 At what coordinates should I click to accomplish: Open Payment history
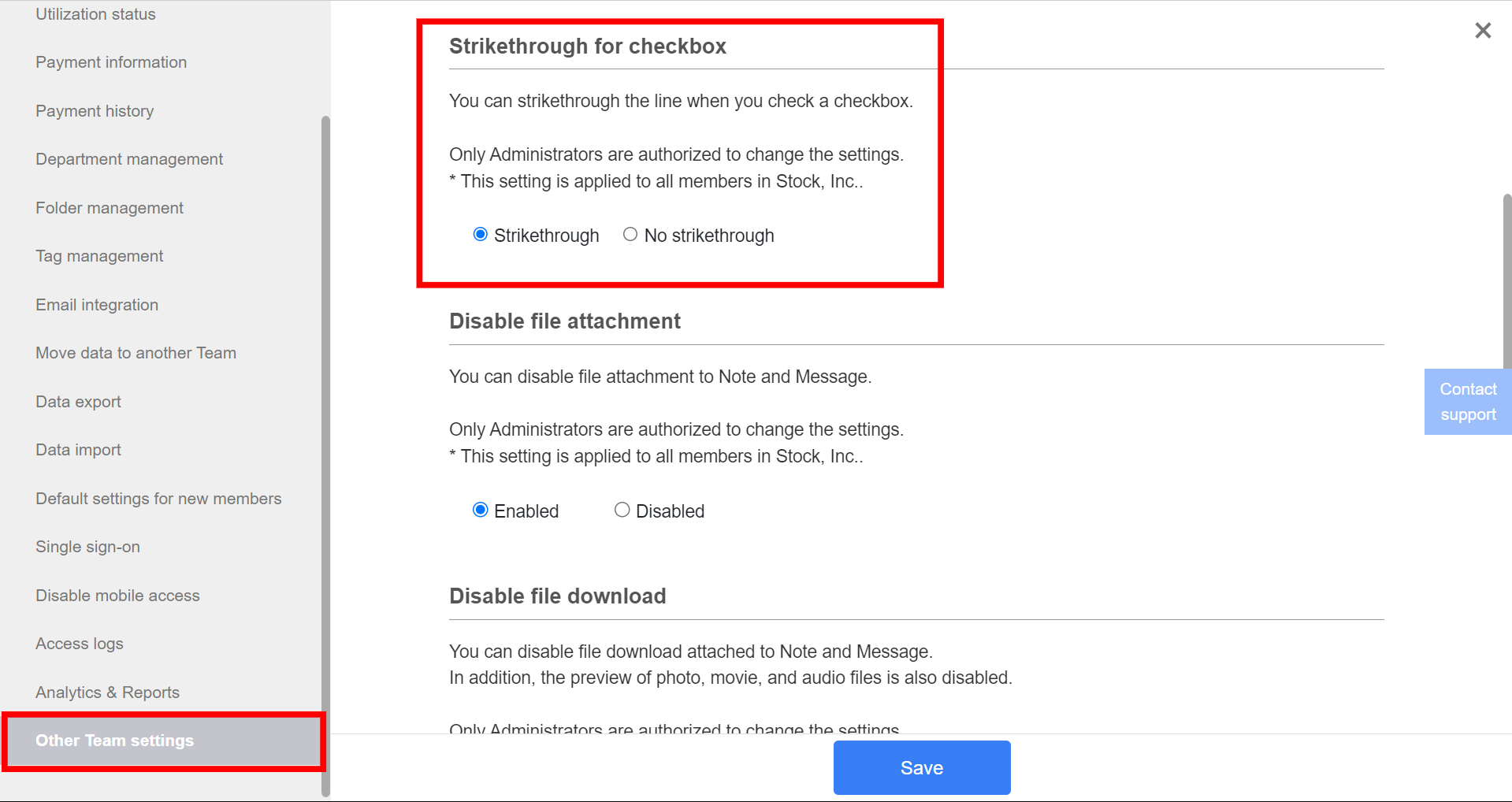tap(95, 111)
